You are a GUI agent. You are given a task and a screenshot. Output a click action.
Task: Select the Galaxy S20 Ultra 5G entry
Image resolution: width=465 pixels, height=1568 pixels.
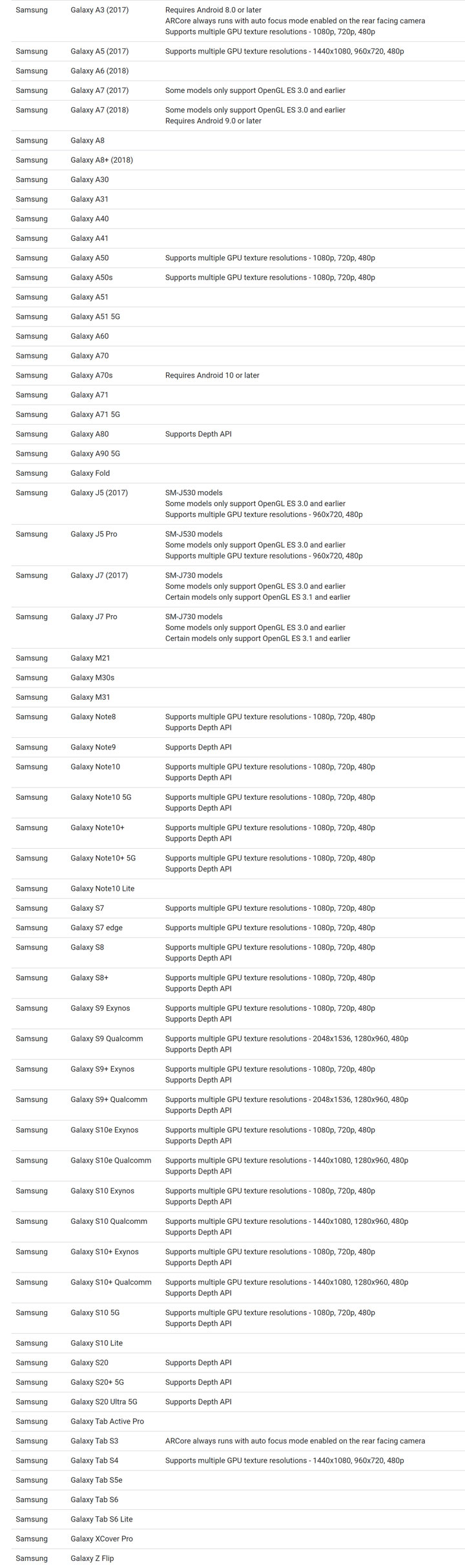[x=104, y=1402]
